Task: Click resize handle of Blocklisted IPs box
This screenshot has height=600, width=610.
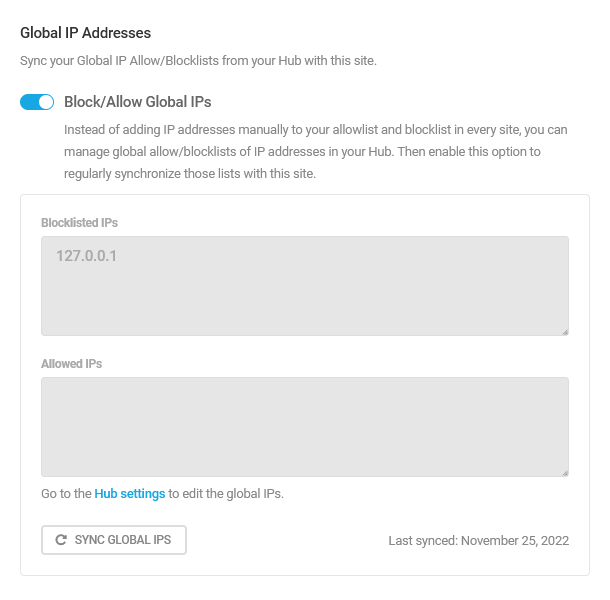Action: (564, 330)
